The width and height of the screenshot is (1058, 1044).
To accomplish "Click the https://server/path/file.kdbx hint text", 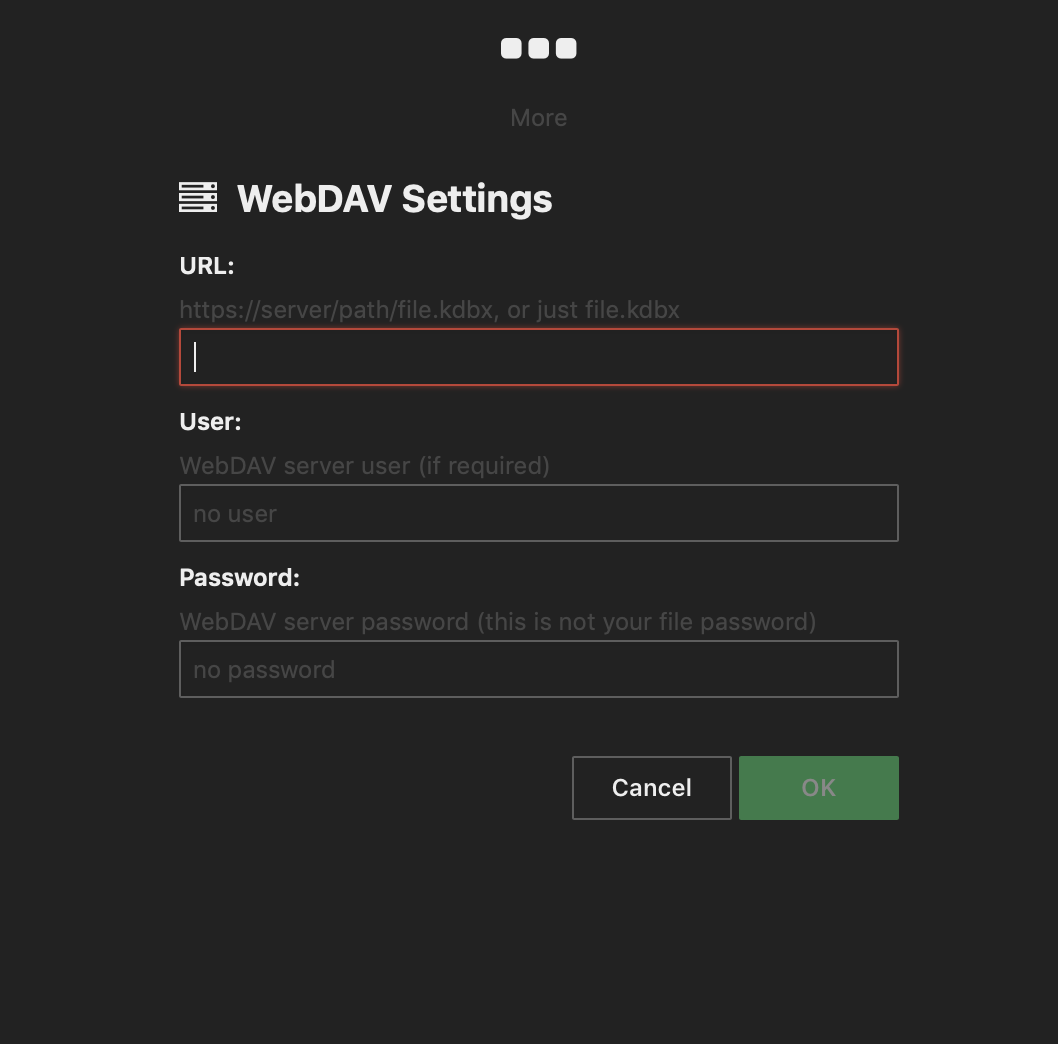I will 428,309.
